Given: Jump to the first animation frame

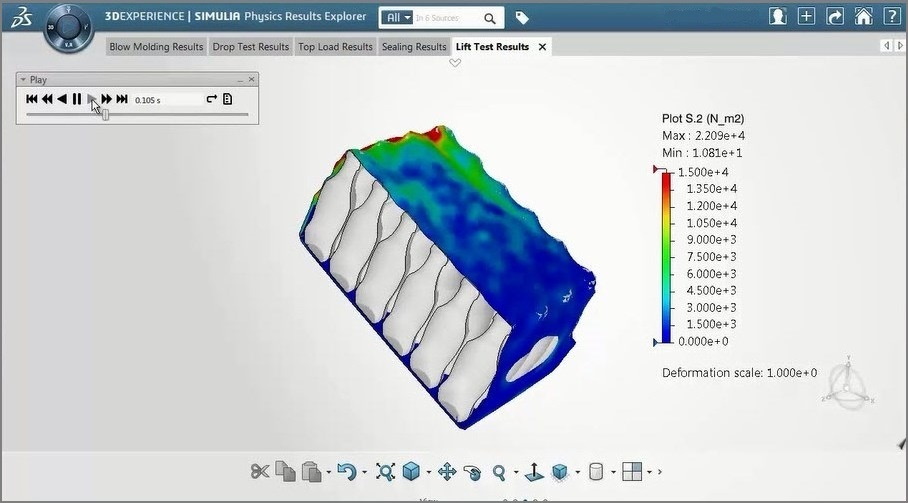Looking at the screenshot, I should click(x=32, y=99).
